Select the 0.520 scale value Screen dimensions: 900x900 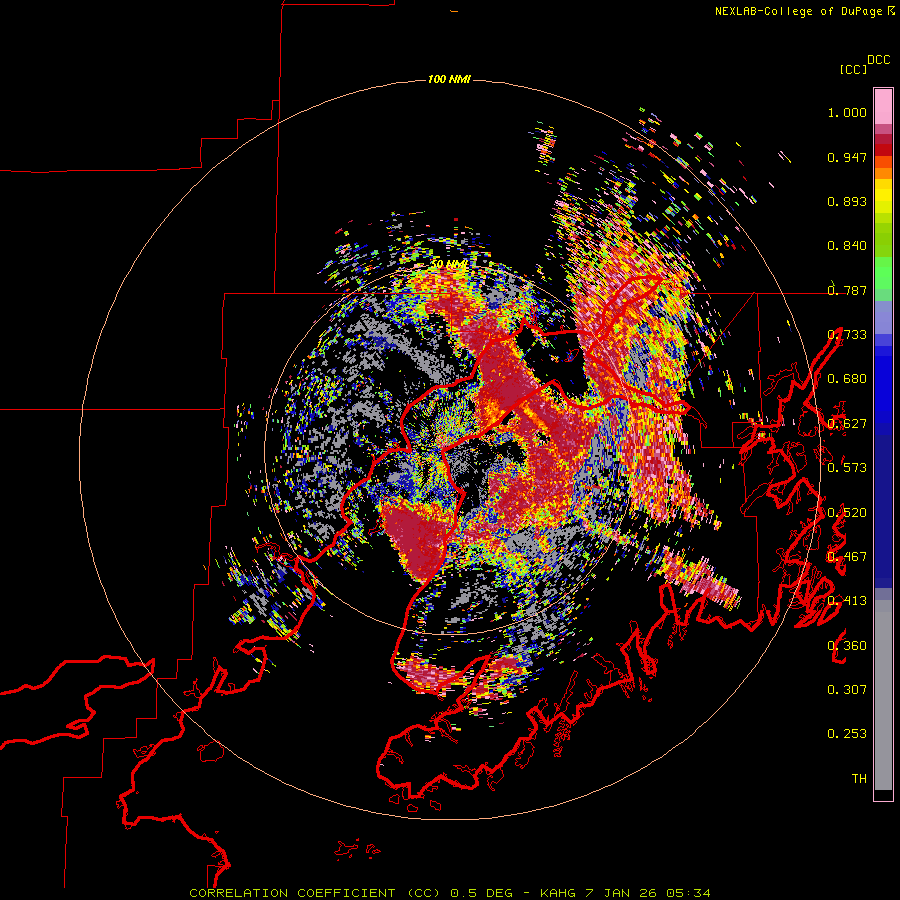(x=847, y=513)
